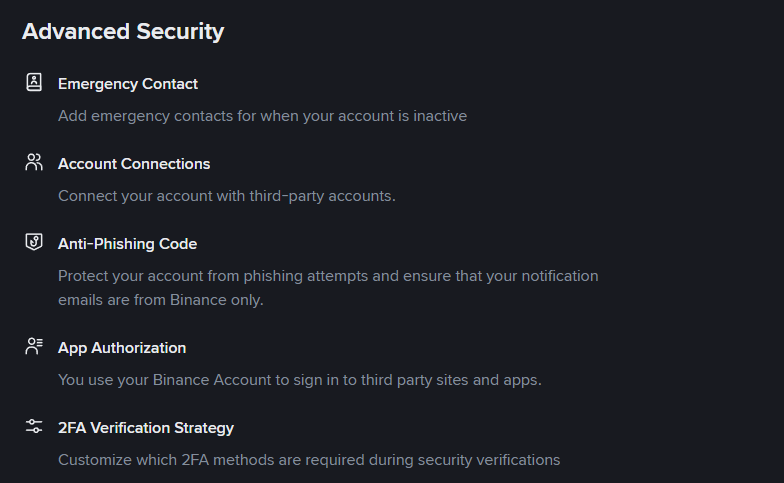
Task: Open the Emergency Contact setting
Action: pos(127,84)
